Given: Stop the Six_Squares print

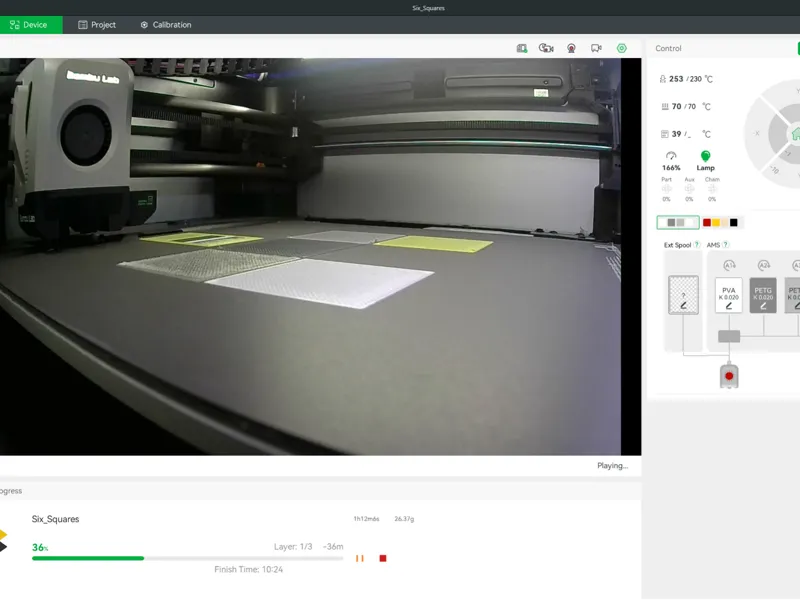Looking at the screenshot, I should click(383, 559).
